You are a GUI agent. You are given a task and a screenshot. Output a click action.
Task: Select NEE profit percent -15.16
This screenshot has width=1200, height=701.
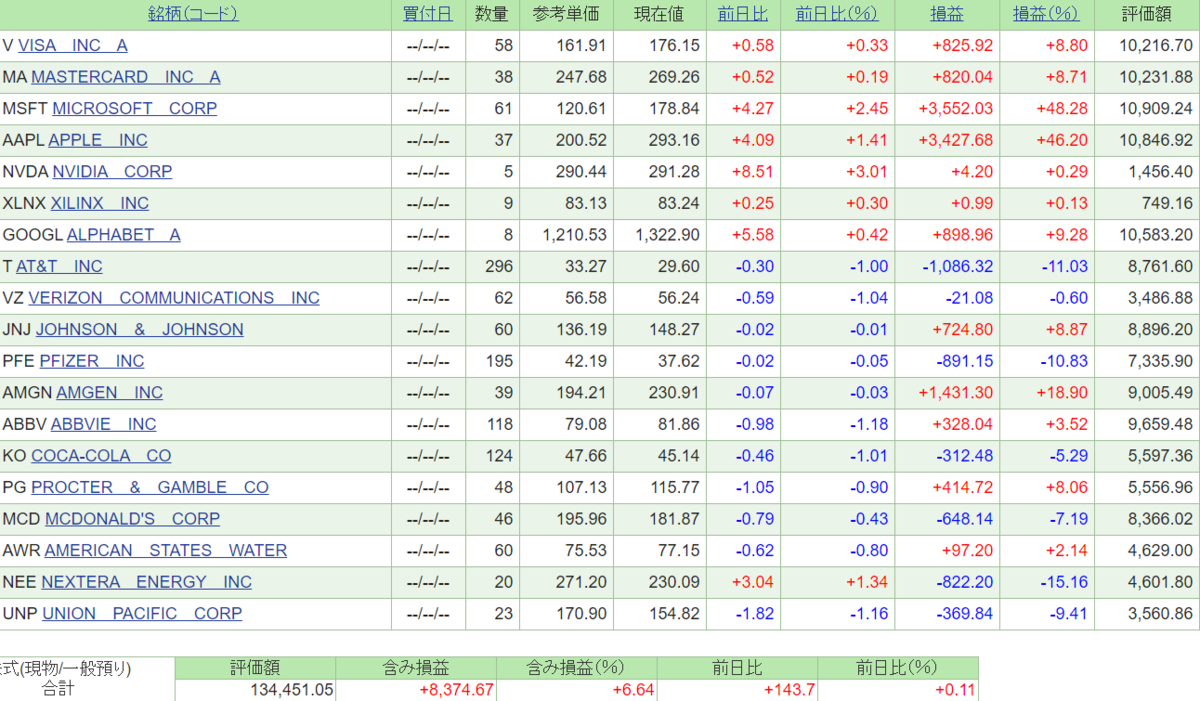(x=1063, y=582)
